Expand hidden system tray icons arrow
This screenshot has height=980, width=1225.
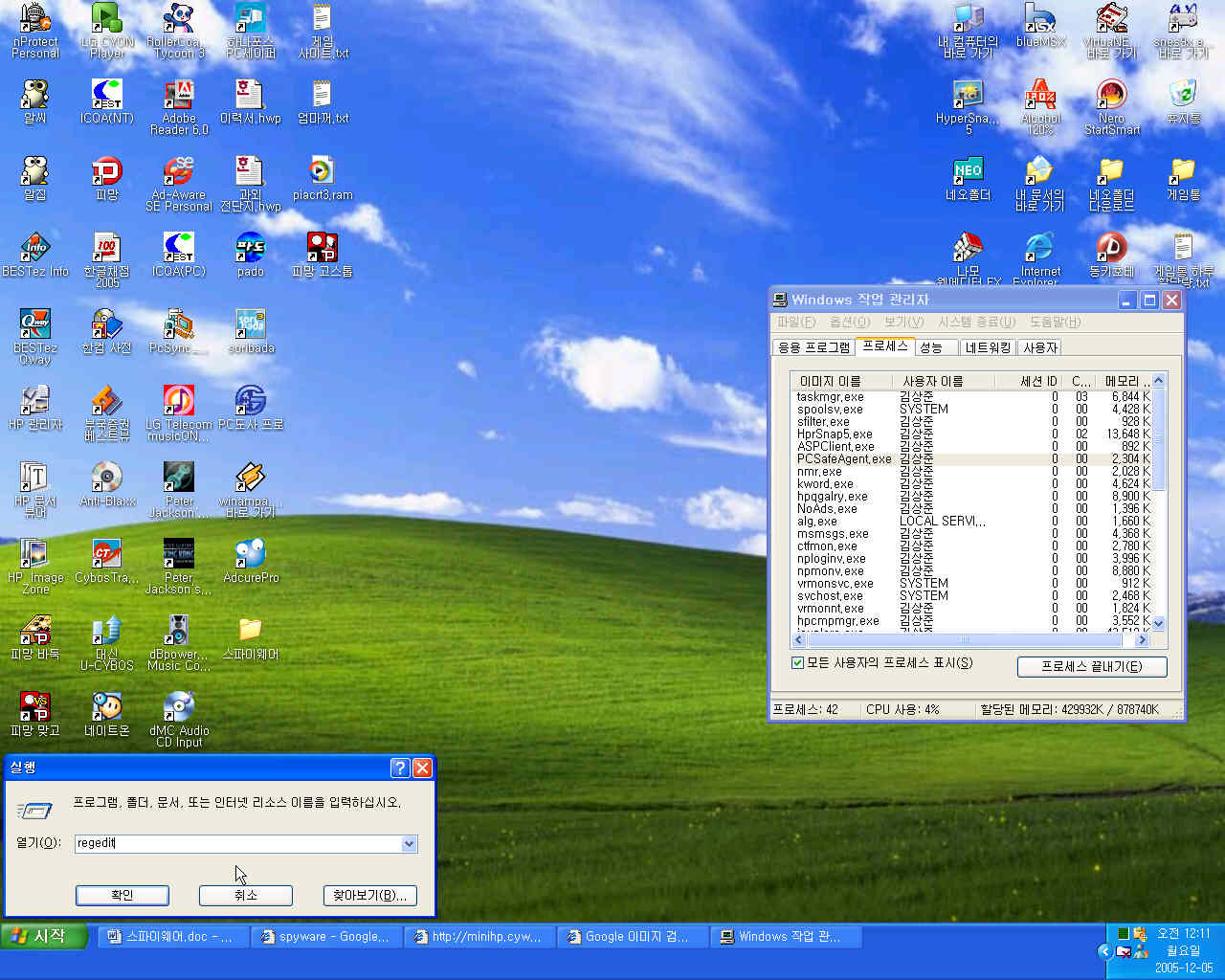1104,951
